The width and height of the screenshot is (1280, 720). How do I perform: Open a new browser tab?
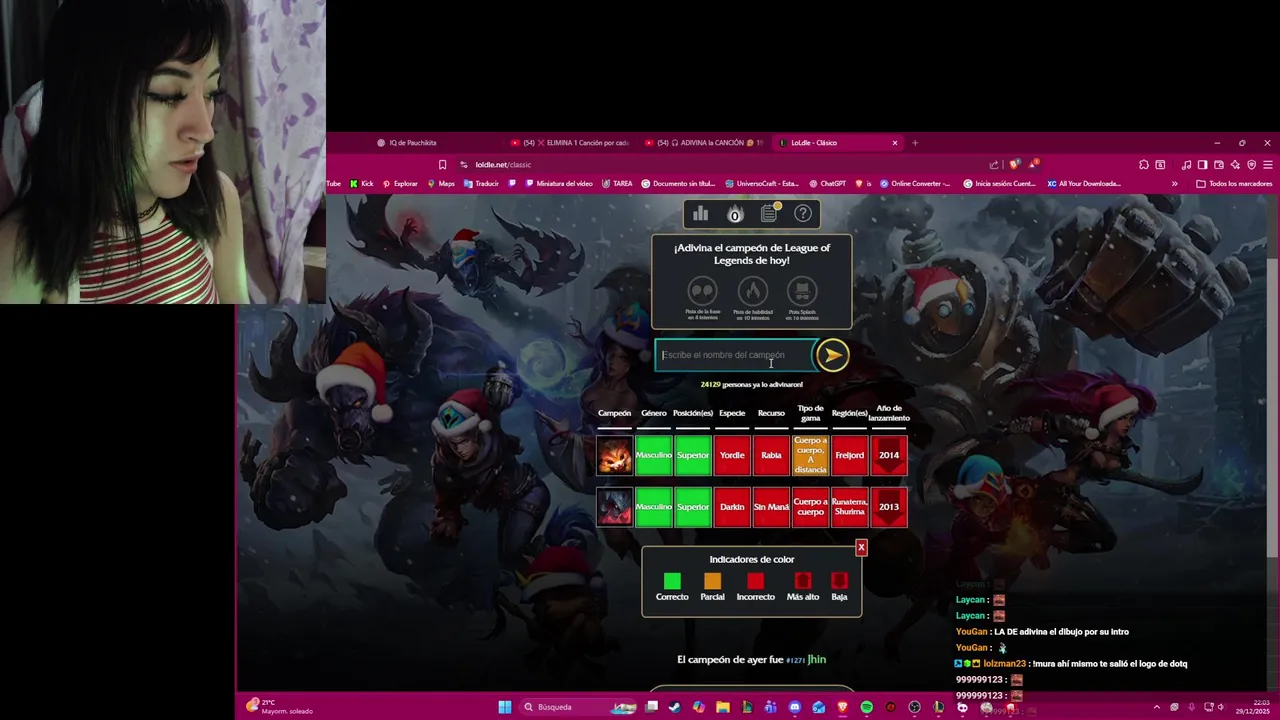(x=915, y=143)
